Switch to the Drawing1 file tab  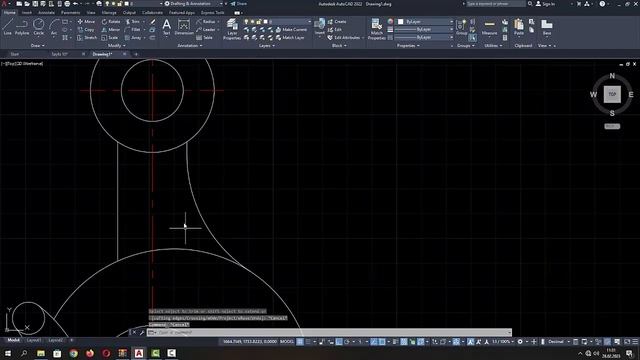(102, 54)
